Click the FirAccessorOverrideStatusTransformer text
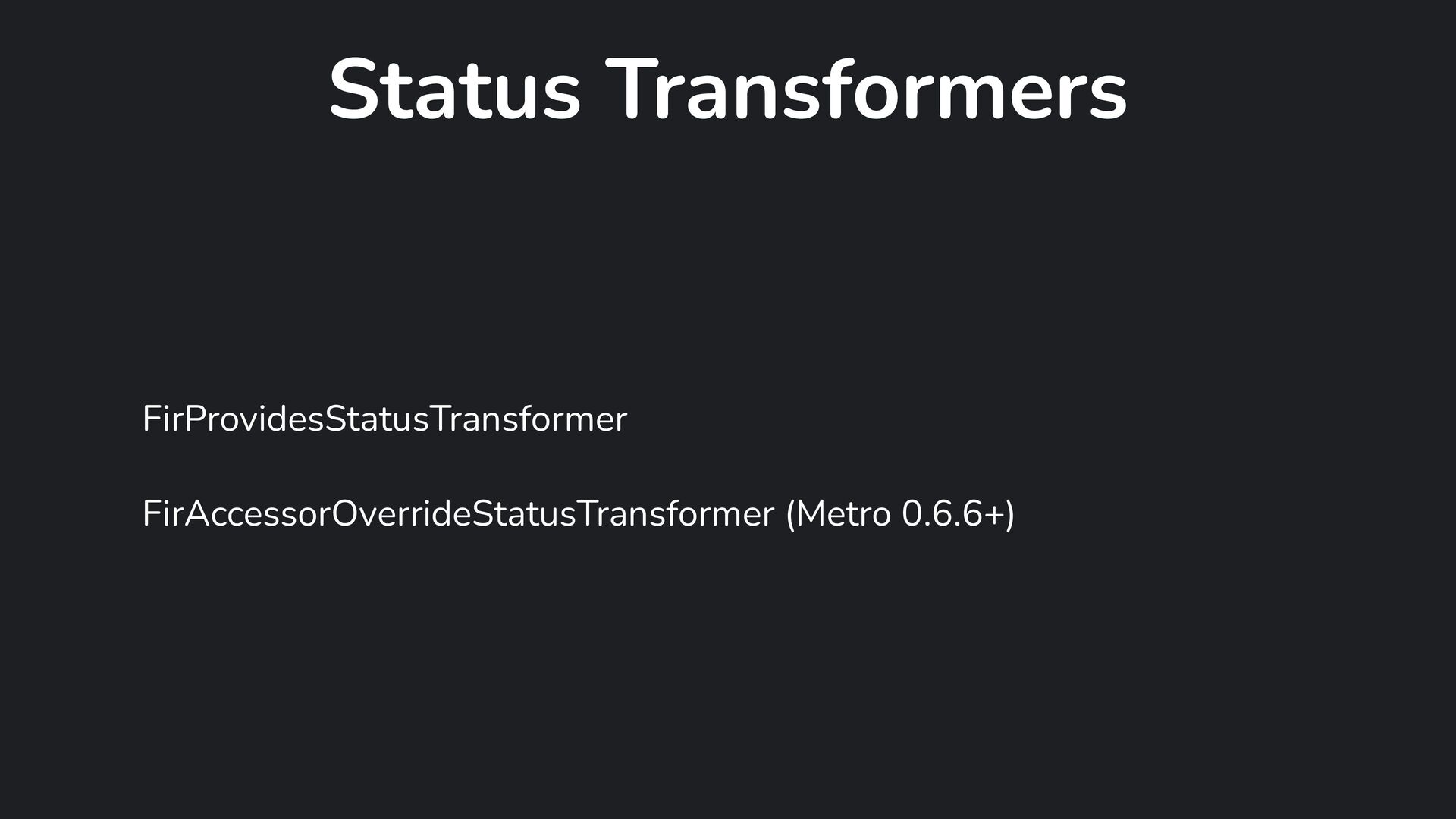 pyautogui.click(x=458, y=514)
